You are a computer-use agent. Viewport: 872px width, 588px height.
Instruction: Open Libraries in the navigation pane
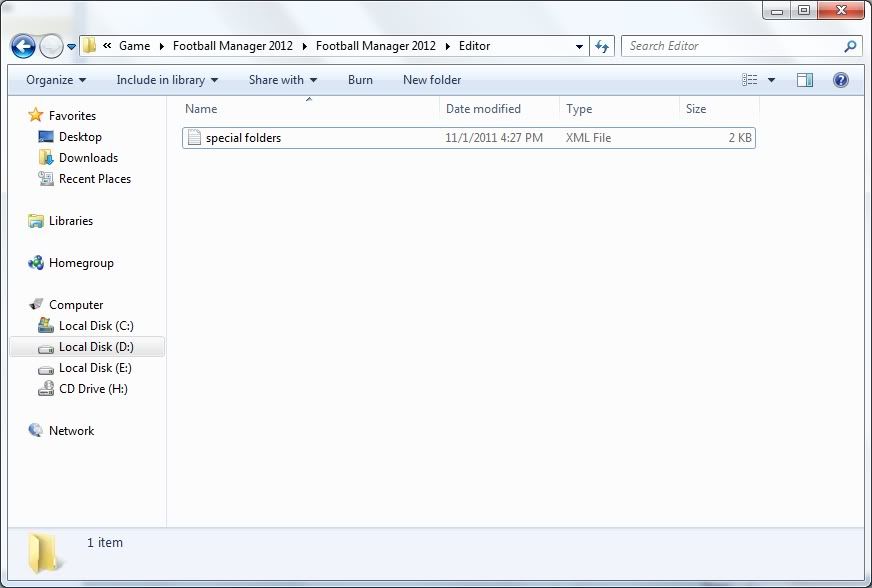click(x=71, y=221)
